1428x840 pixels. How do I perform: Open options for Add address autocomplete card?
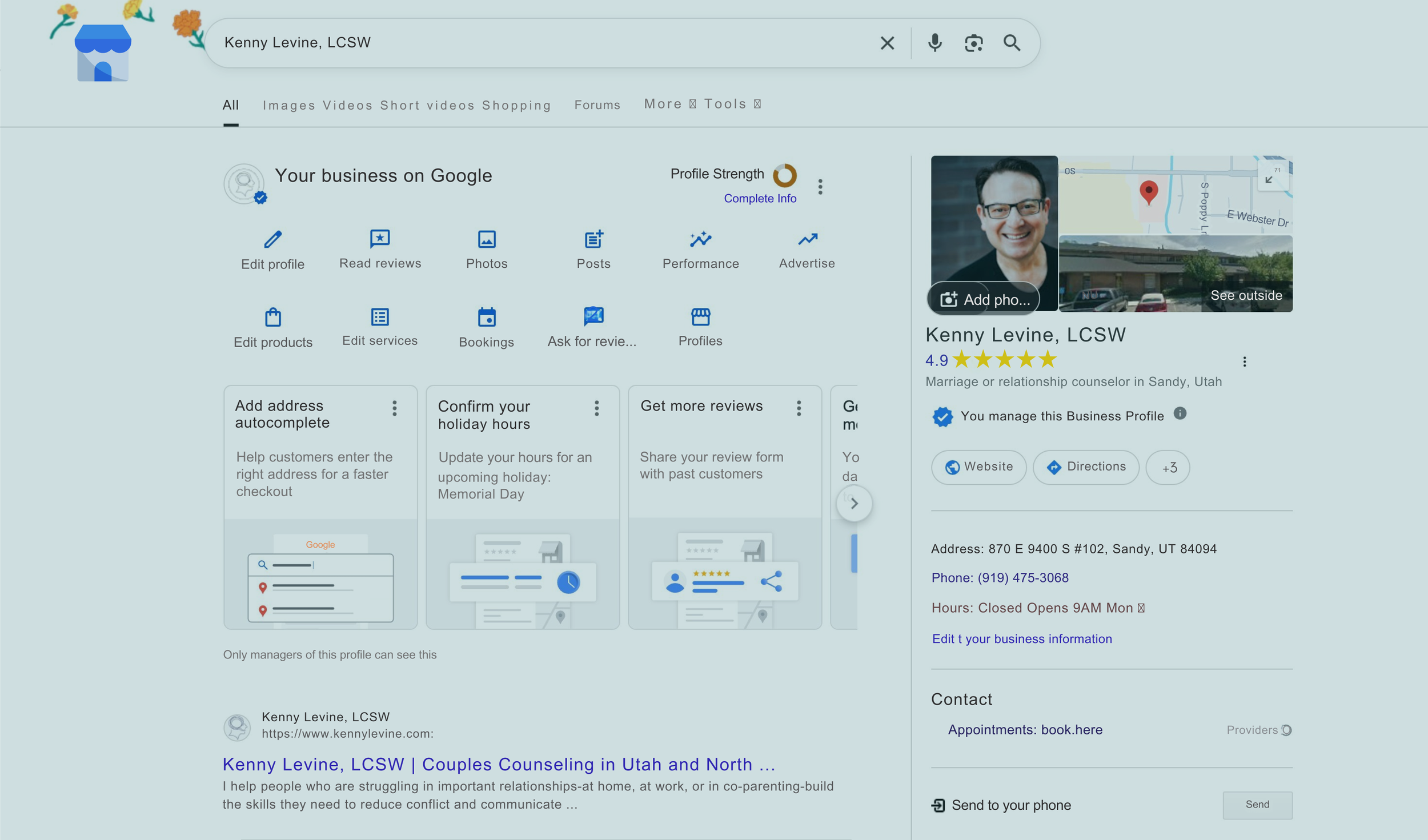pyautogui.click(x=394, y=408)
